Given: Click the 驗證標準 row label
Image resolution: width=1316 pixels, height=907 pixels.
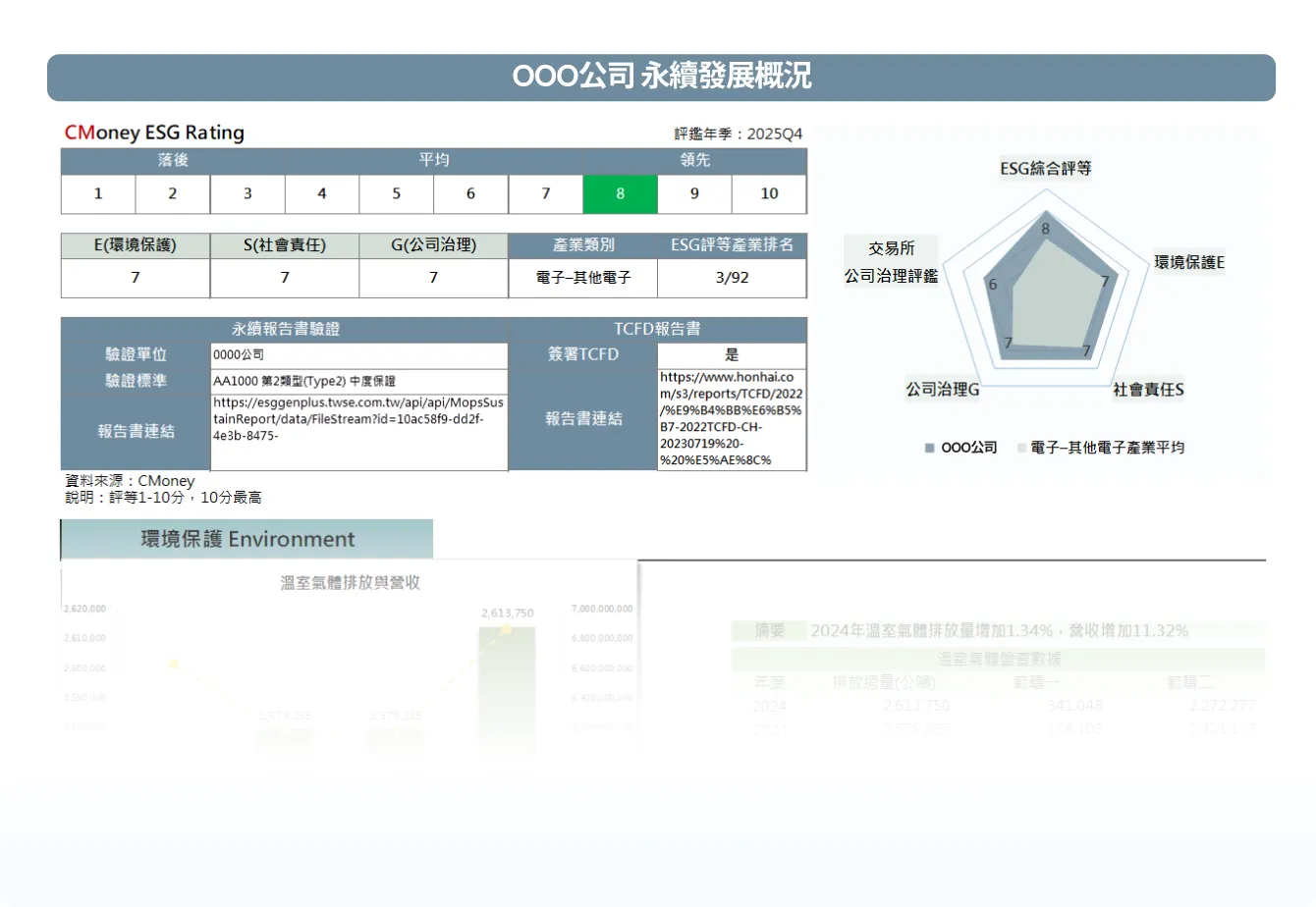Looking at the screenshot, I should pos(136,381).
